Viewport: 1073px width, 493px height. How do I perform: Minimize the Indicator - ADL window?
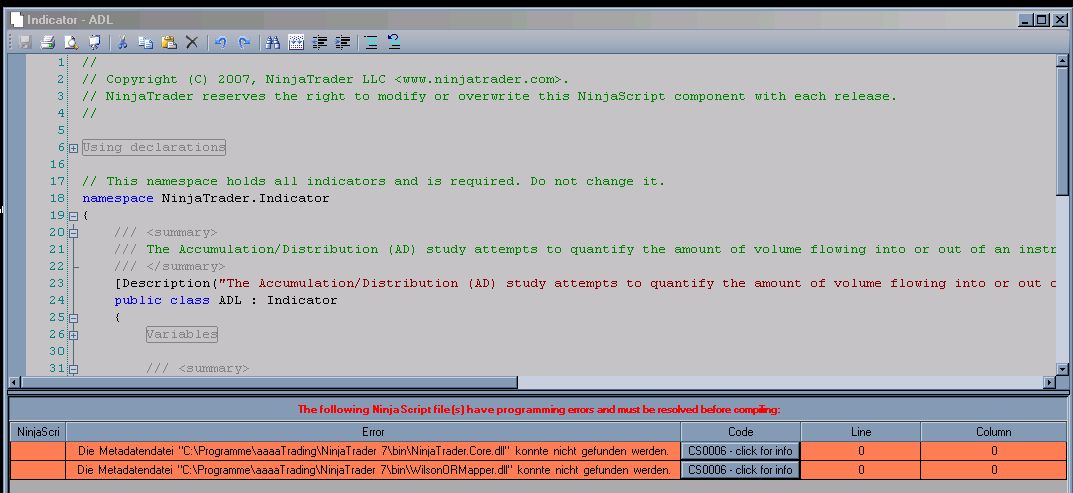(1026, 21)
